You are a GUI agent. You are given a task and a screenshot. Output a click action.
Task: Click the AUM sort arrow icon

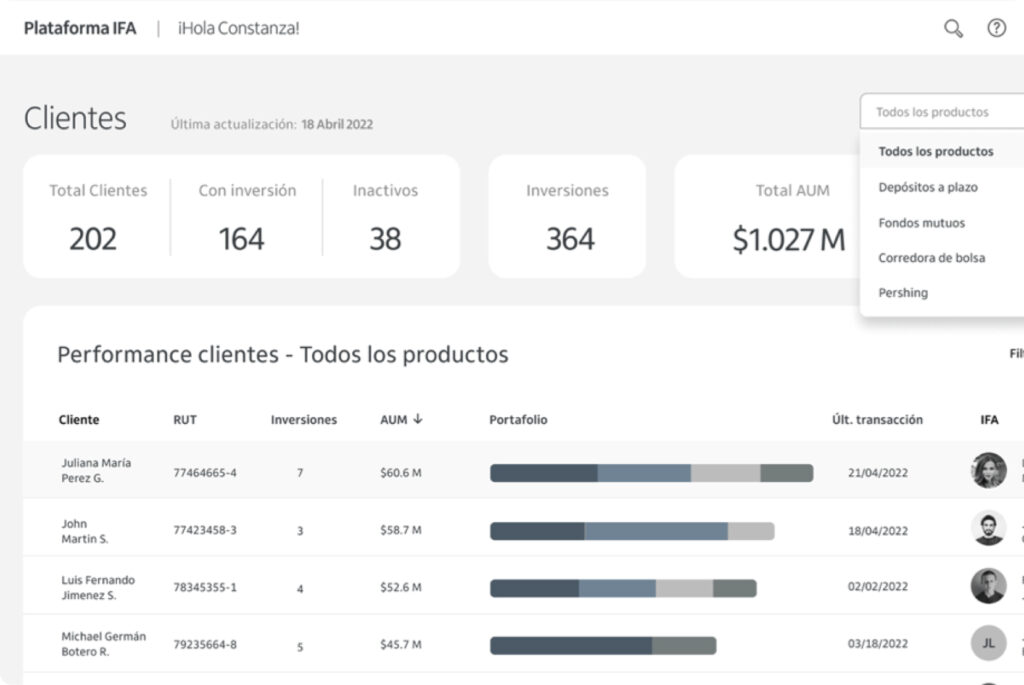(x=418, y=419)
